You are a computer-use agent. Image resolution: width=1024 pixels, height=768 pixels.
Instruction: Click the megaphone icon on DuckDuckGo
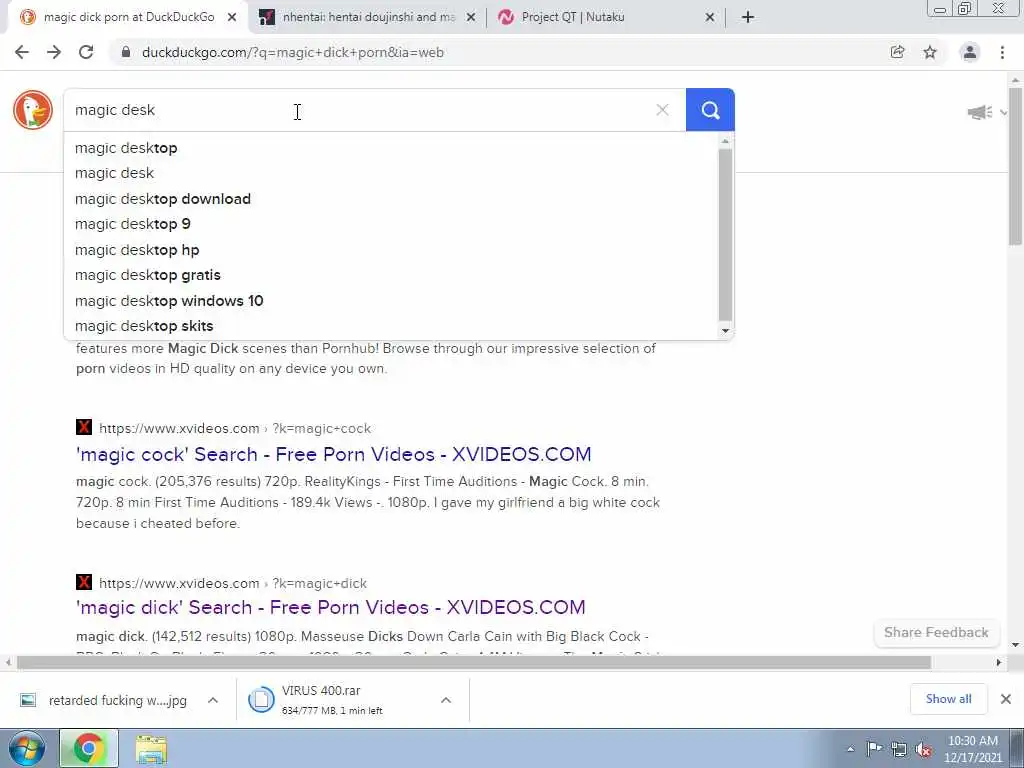pos(980,112)
